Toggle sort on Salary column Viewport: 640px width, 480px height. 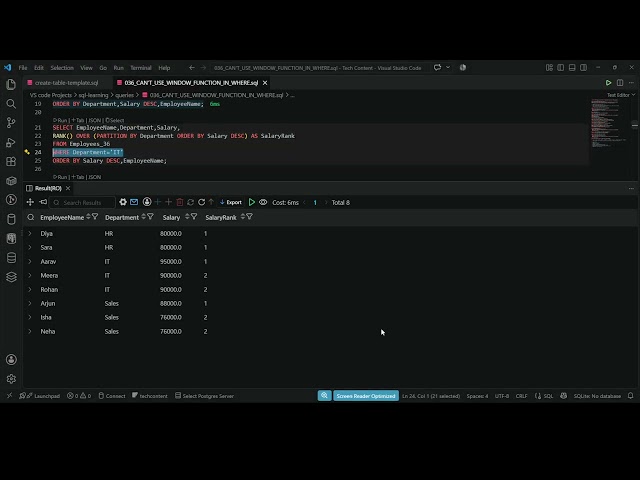pyautogui.click(x=187, y=217)
